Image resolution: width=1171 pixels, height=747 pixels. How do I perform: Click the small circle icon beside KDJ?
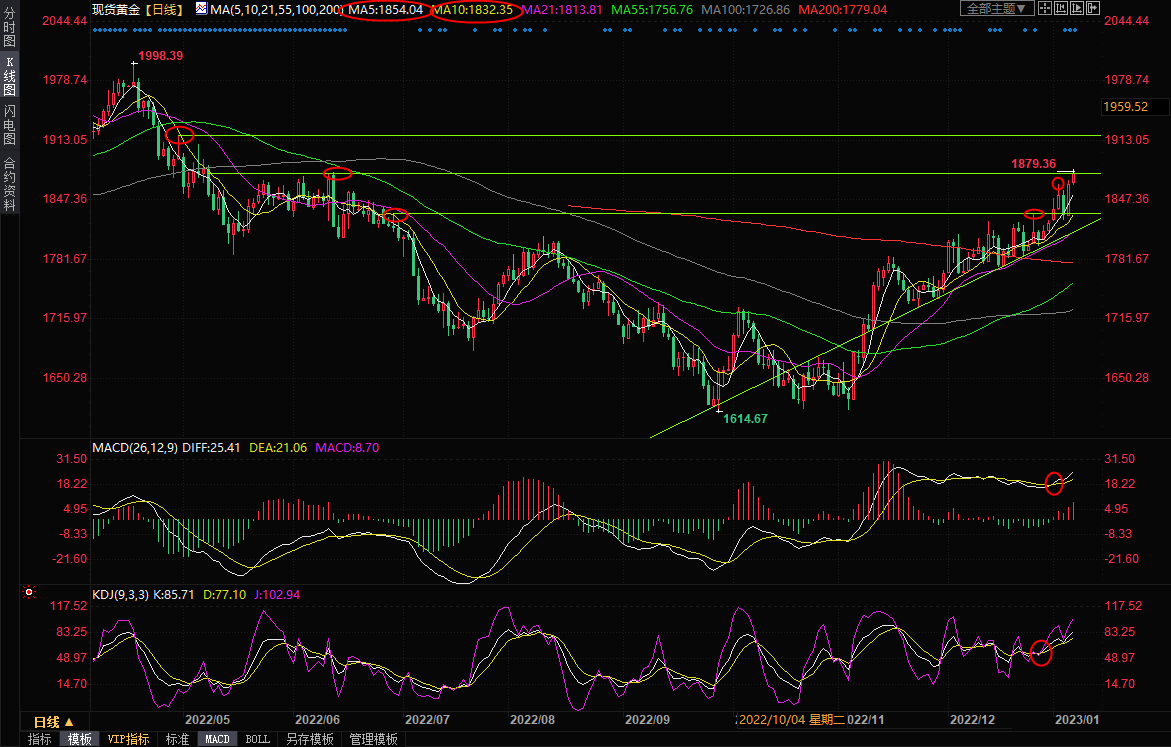coord(30,594)
